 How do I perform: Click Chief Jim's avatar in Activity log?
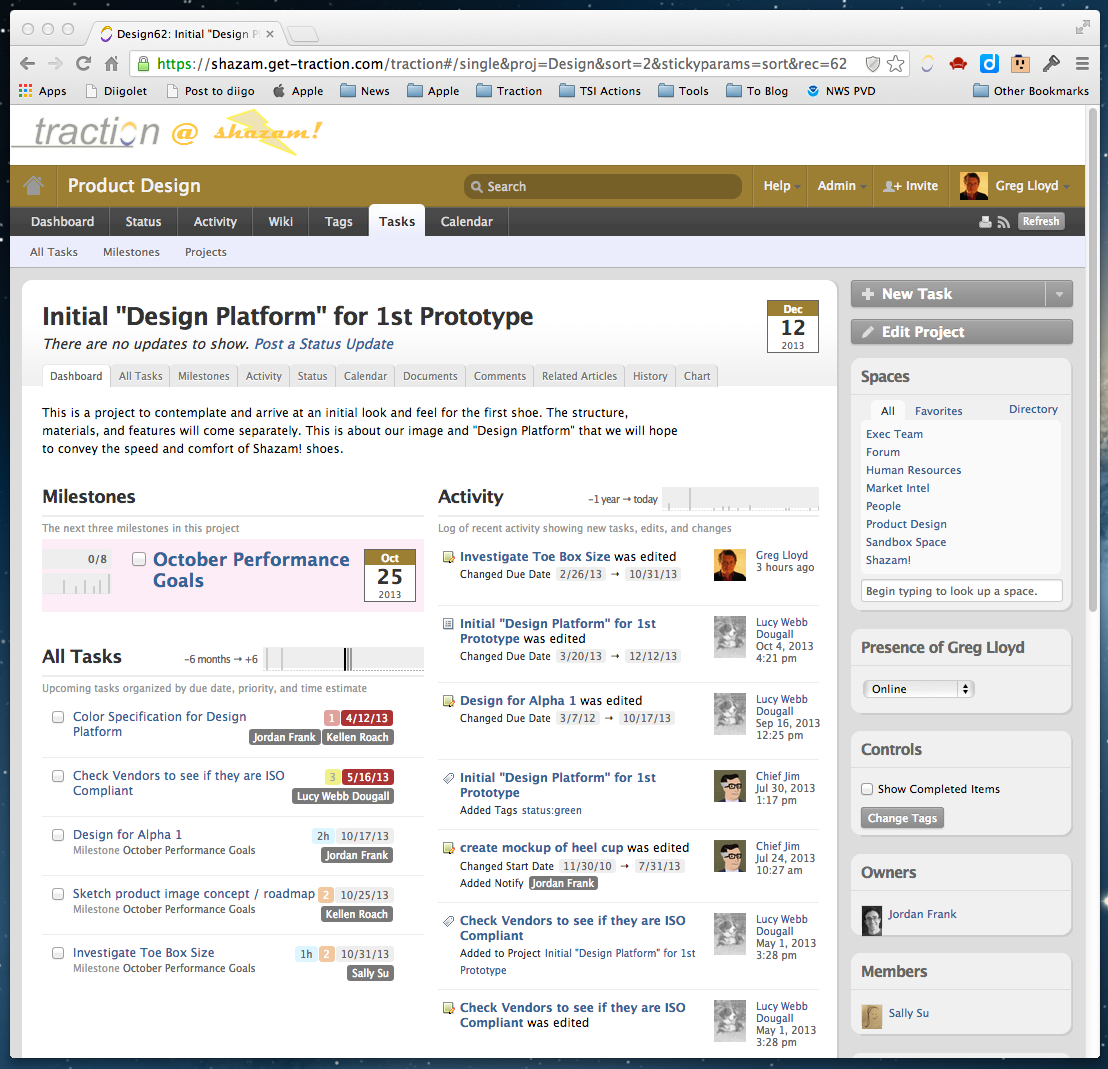[x=730, y=786]
